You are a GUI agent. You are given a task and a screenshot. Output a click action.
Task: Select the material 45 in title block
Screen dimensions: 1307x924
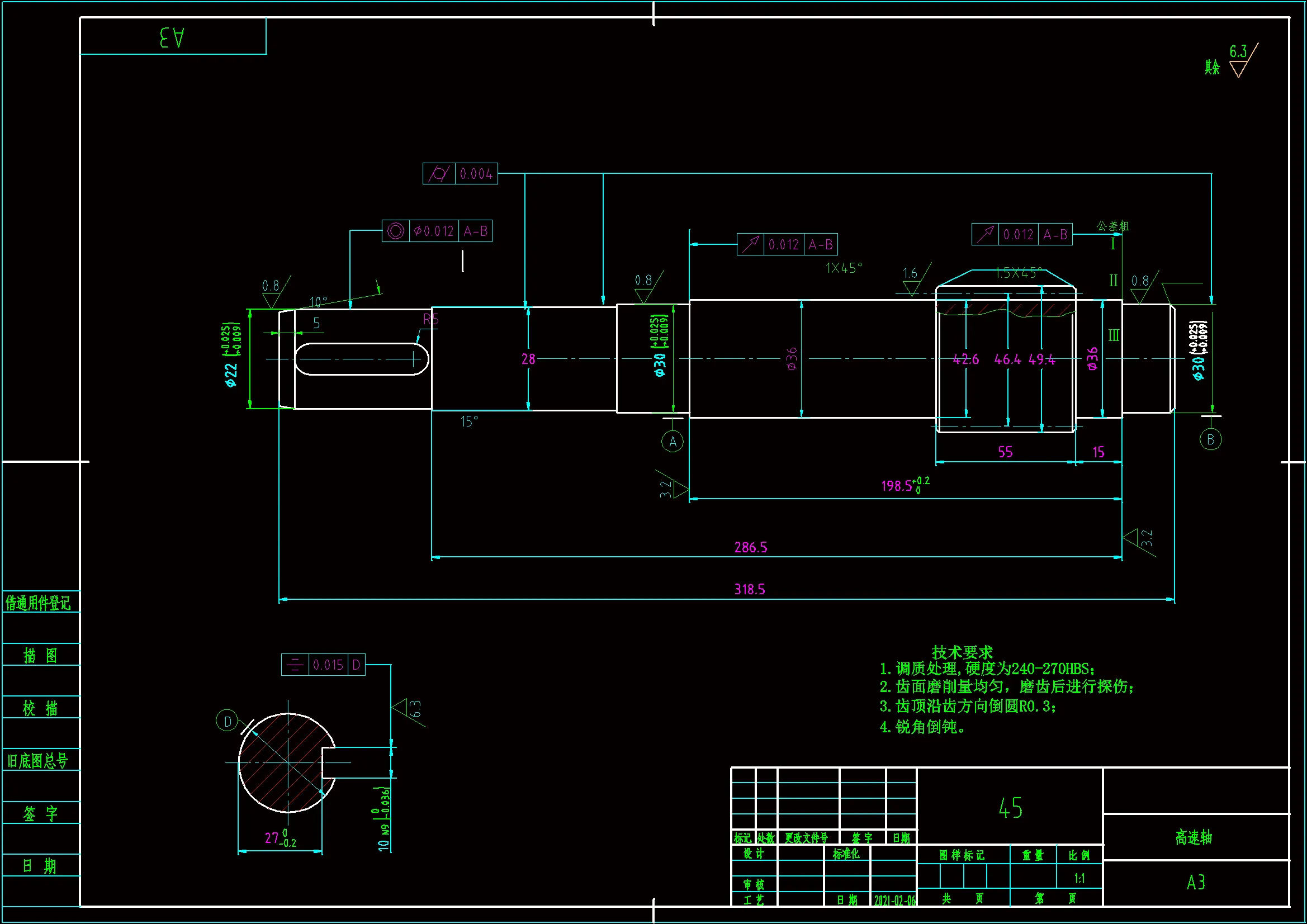pos(1010,807)
